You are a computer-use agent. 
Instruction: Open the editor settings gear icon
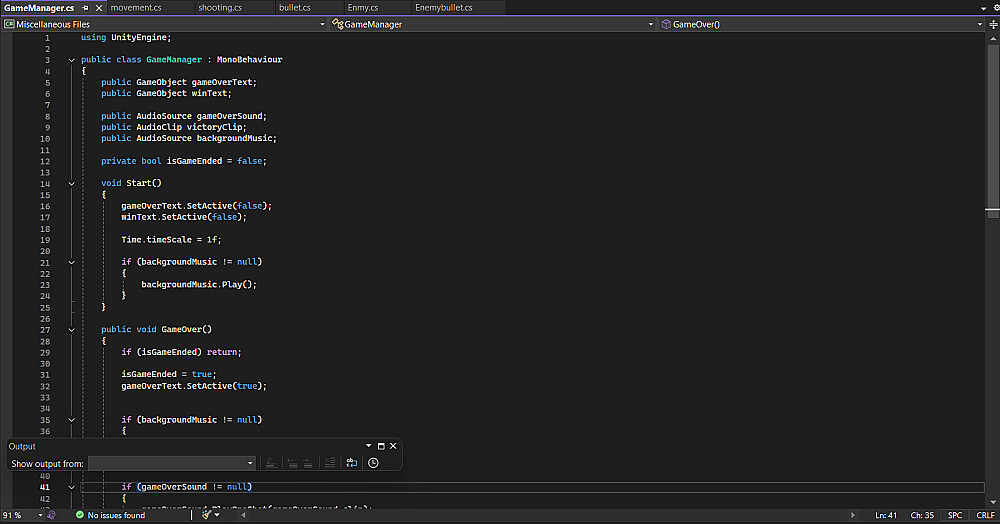[x=996, y=8]
